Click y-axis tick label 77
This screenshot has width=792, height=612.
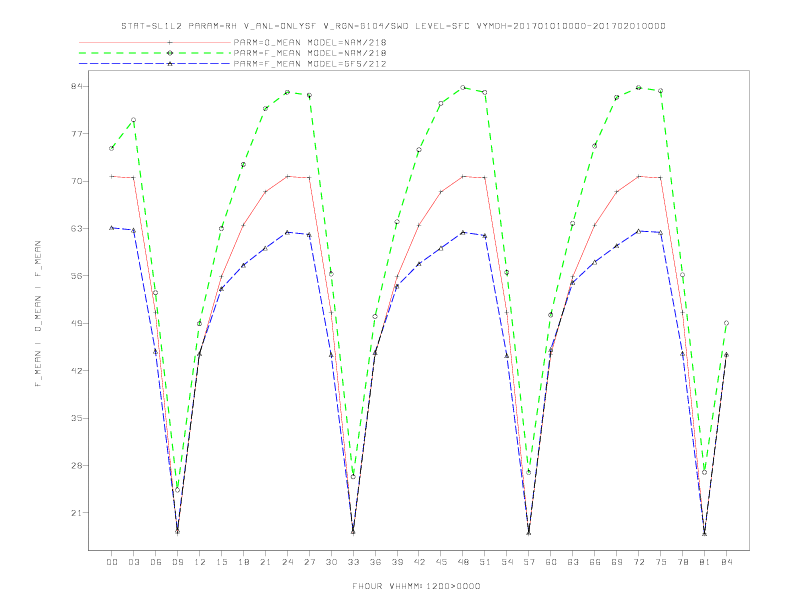coord(76,134)
